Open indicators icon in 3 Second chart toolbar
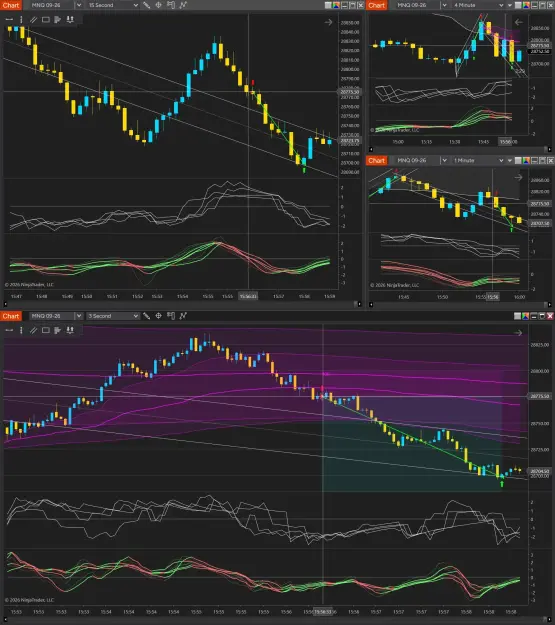Viewport: 555px width, 625px height. [171, 316]
